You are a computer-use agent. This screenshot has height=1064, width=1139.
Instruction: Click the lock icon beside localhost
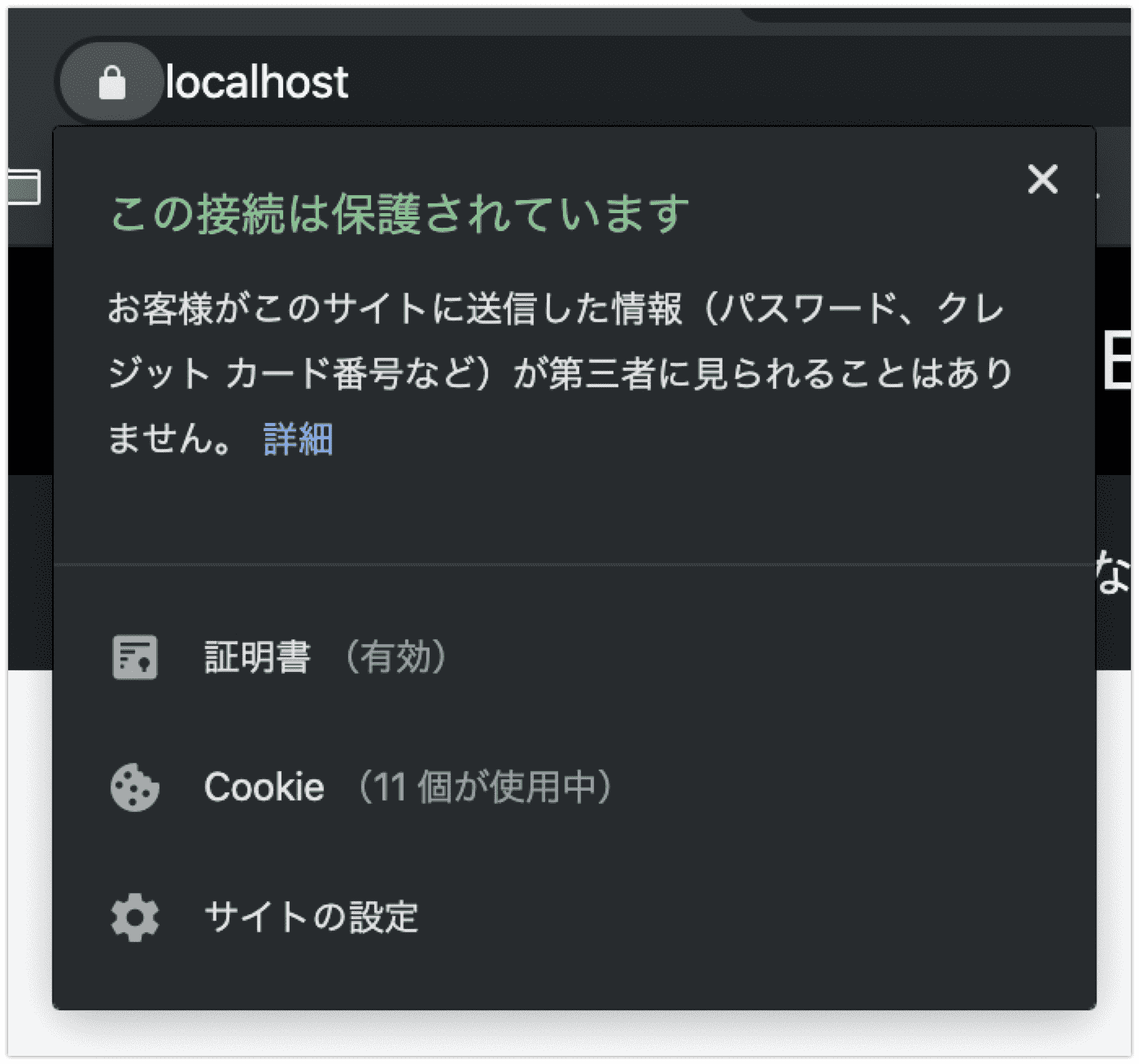click(111, 83)
